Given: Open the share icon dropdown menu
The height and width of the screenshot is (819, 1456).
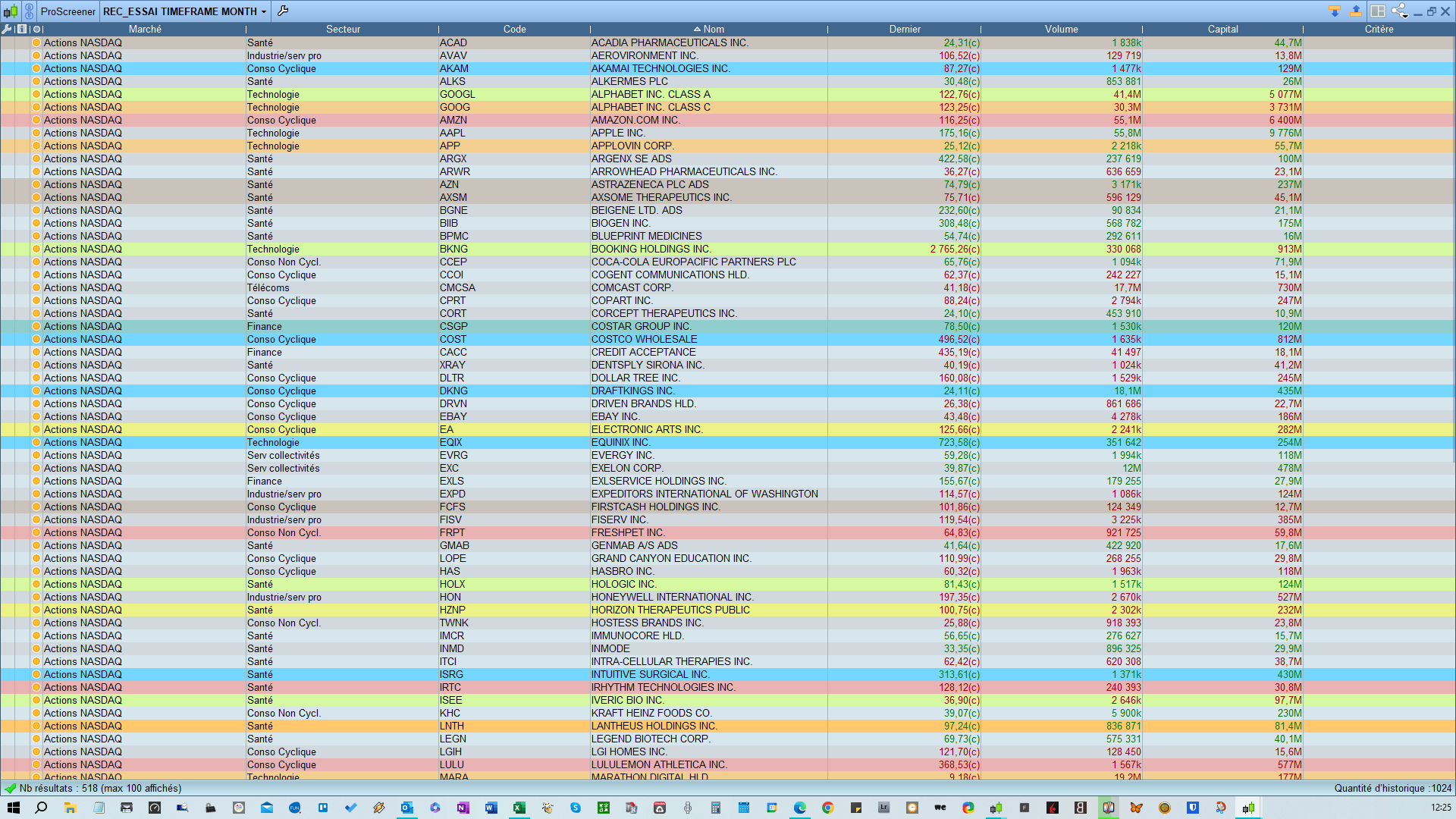Looking at the screenshot, I should point(1401,11).
